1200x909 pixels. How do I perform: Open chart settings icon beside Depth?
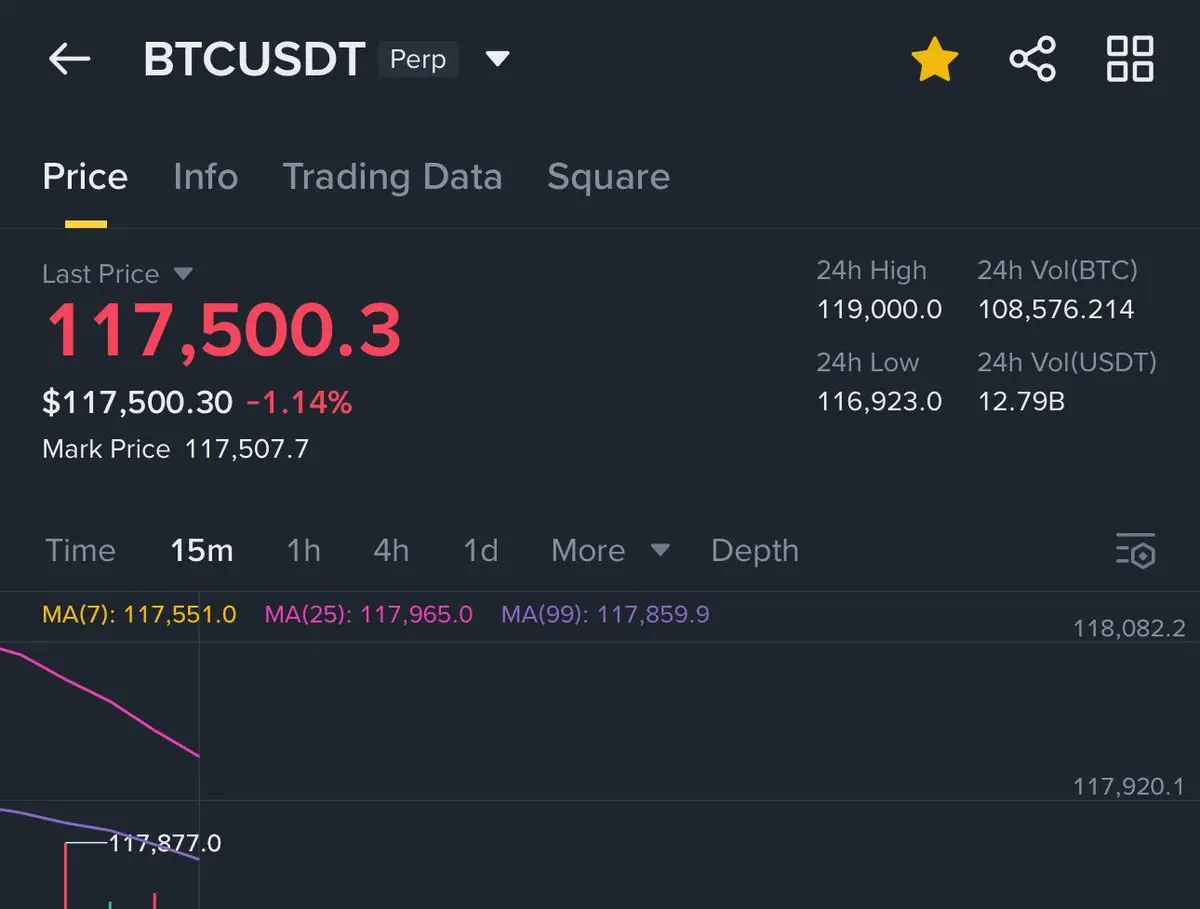click(x=1136, y=551)
